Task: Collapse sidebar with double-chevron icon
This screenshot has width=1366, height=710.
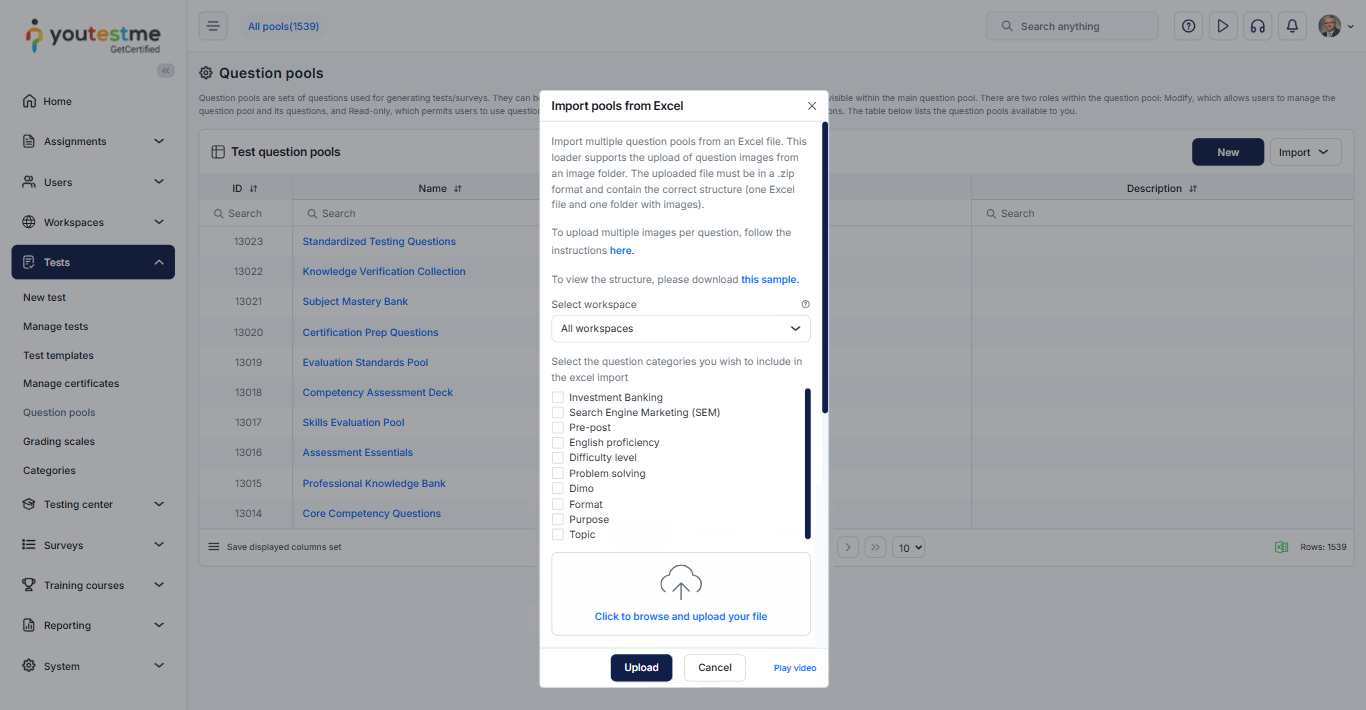Action: point(166,70)
